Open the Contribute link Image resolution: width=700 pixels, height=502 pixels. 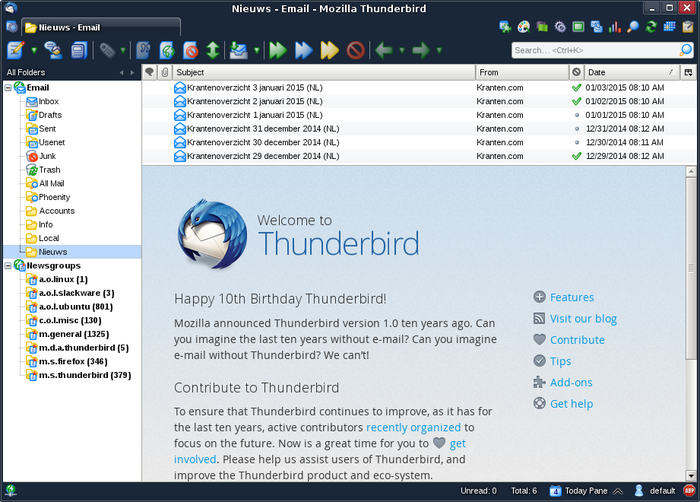pos(577,340)
